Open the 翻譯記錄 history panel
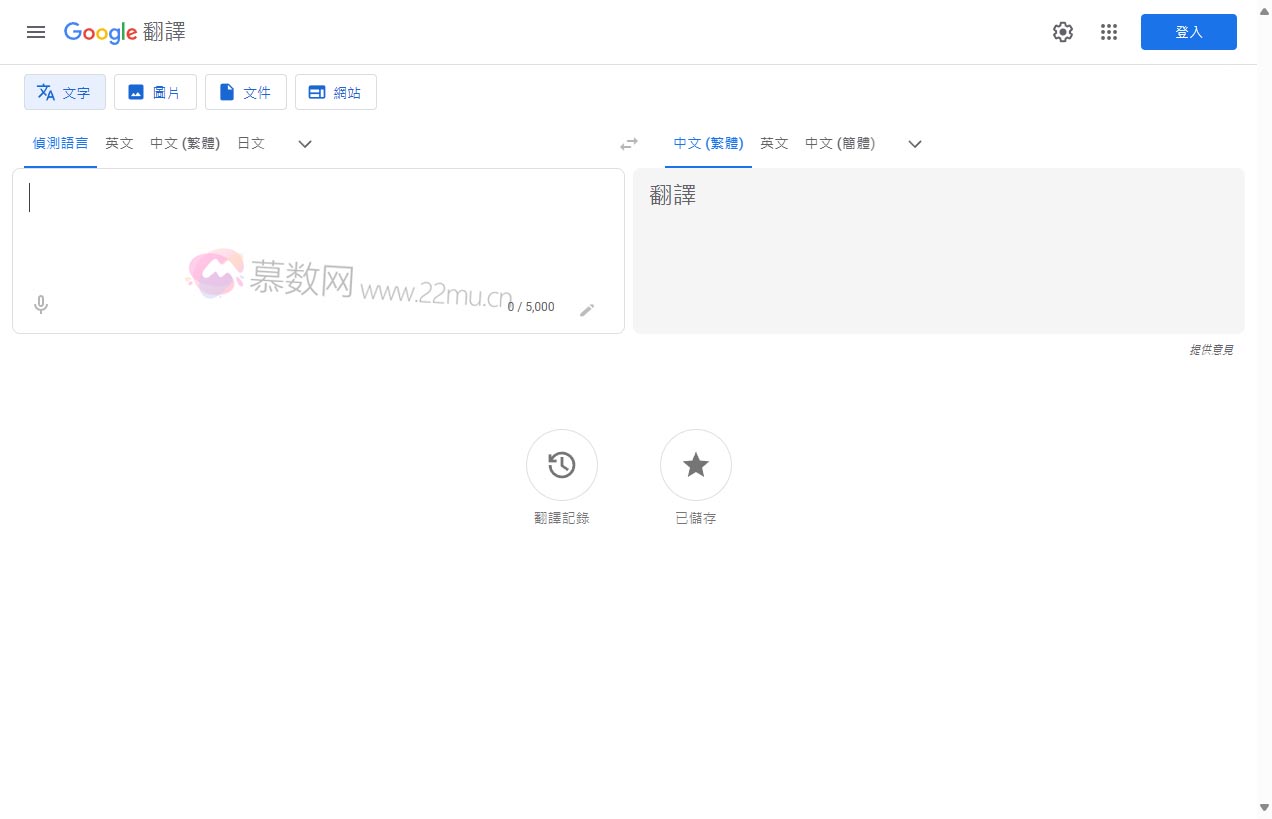This screenshot has width=1272, height=819. [x=561, y=465]
